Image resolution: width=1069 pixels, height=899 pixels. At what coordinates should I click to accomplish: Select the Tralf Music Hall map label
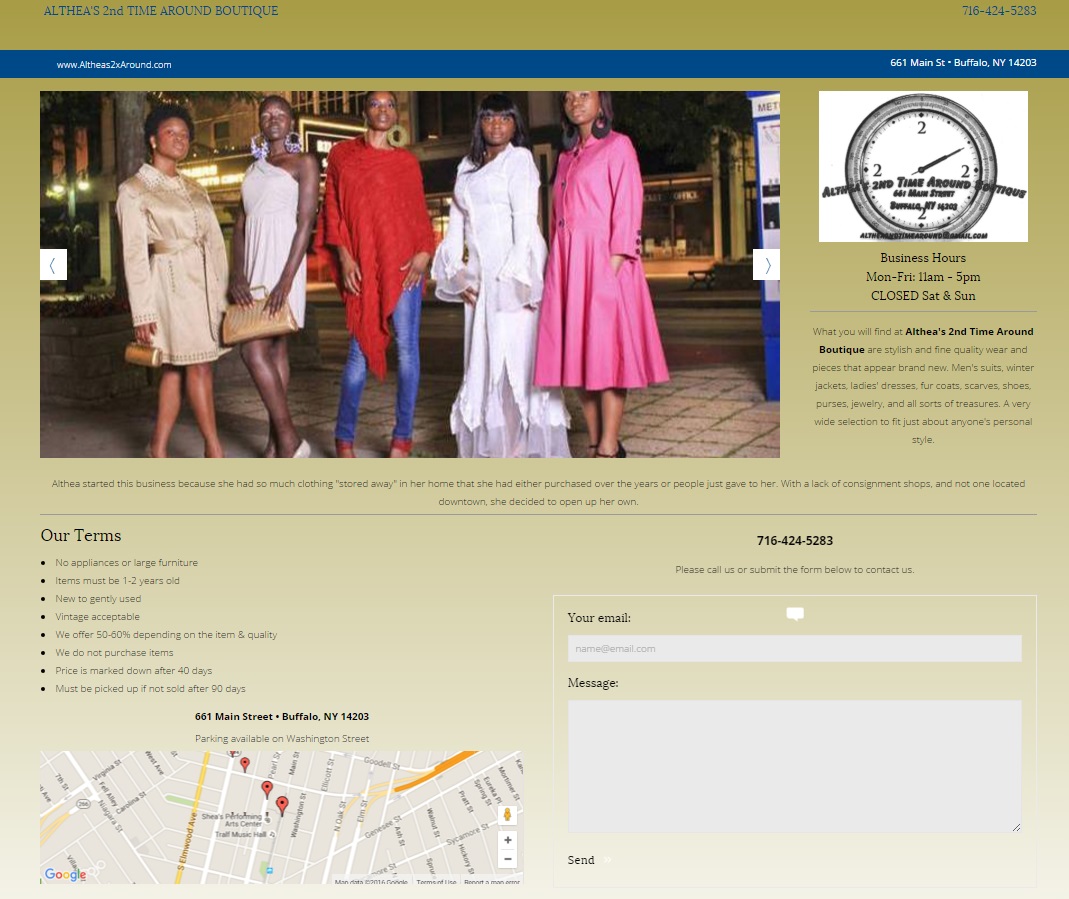pyautogui.click(x=241, y=834)
